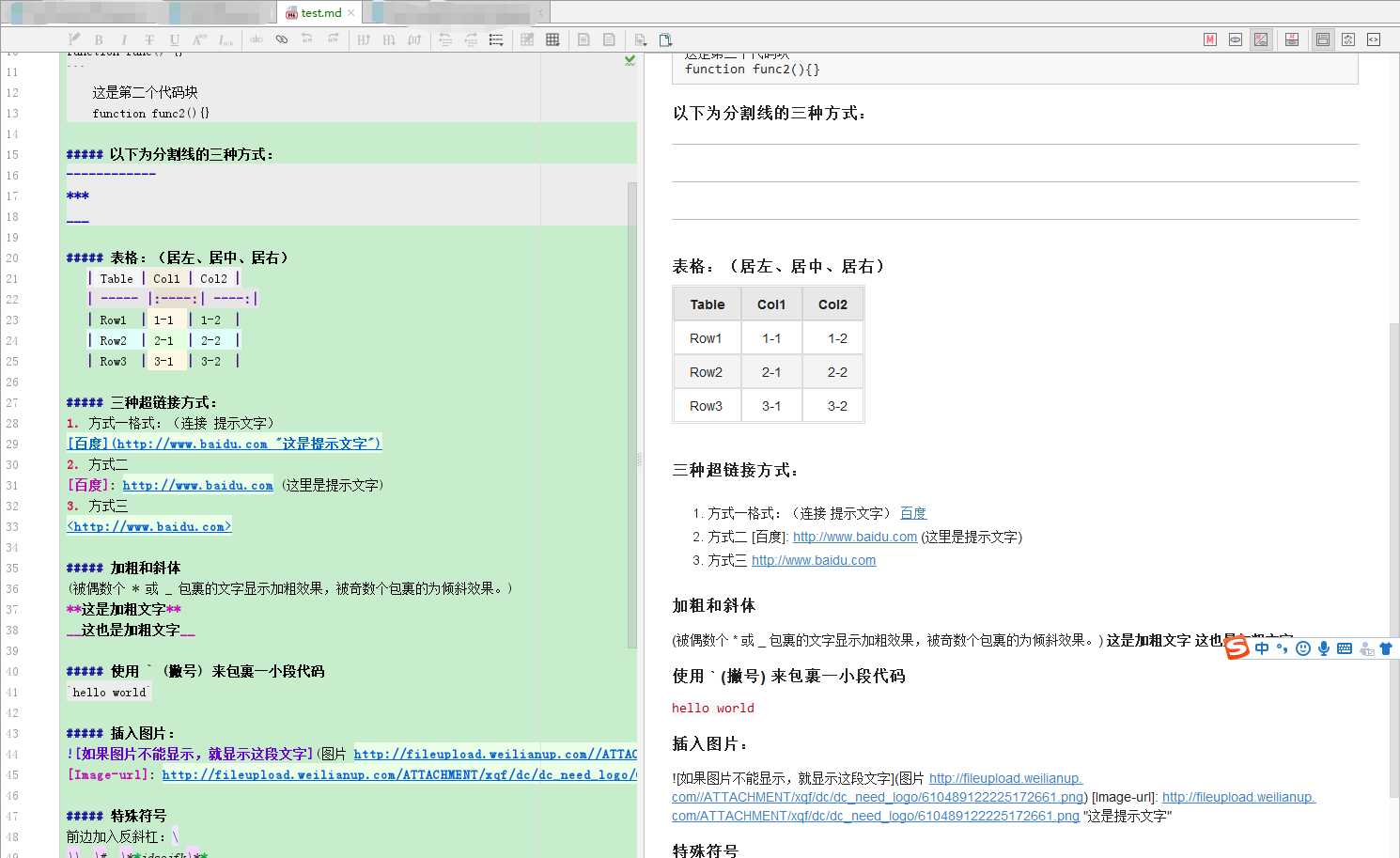Toggle bold formatting in editor toolbar
The height and width of the screenshot is (858, 1400).
(x=99, y=39)
